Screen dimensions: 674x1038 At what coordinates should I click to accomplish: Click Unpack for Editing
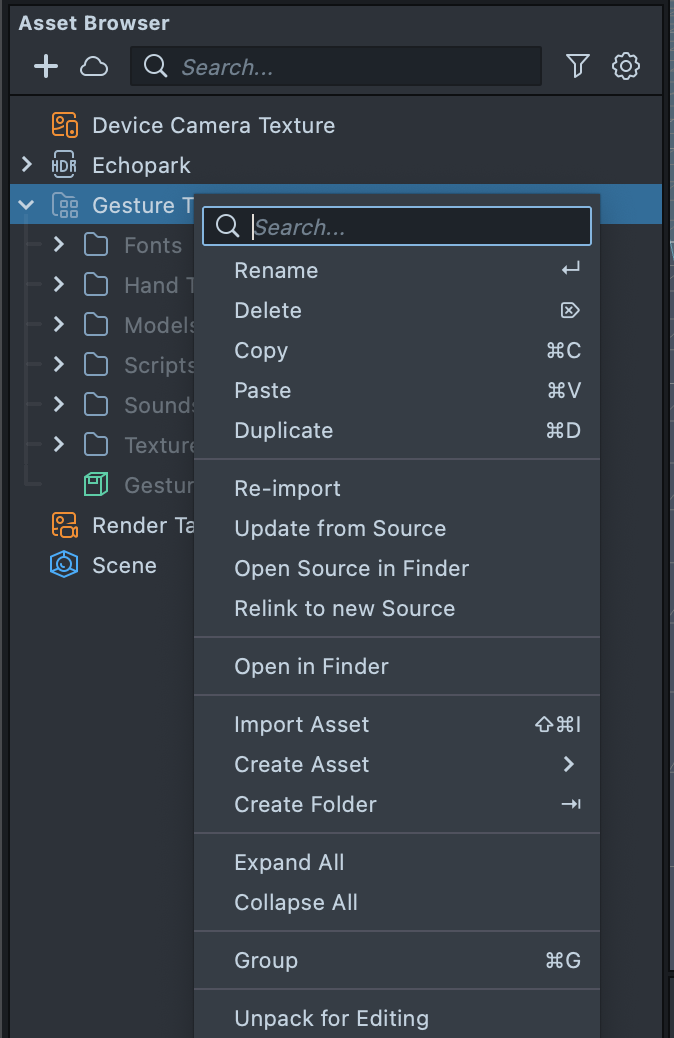tap(331, 1018)
